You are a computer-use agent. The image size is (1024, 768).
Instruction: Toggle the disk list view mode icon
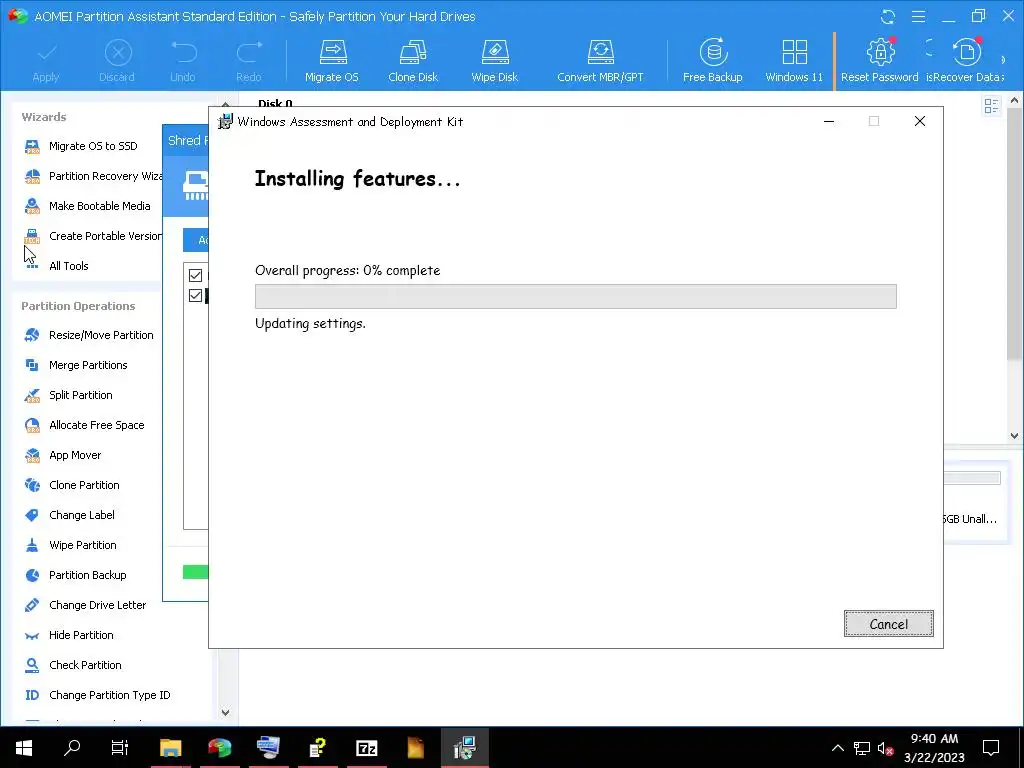pyautogui.click(x=991, y=106)
